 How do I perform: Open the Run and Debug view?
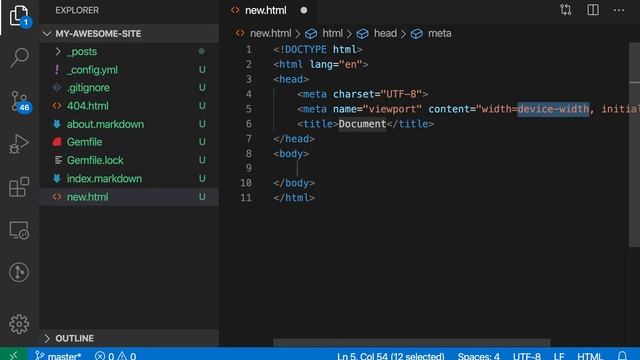pos(19,144)
